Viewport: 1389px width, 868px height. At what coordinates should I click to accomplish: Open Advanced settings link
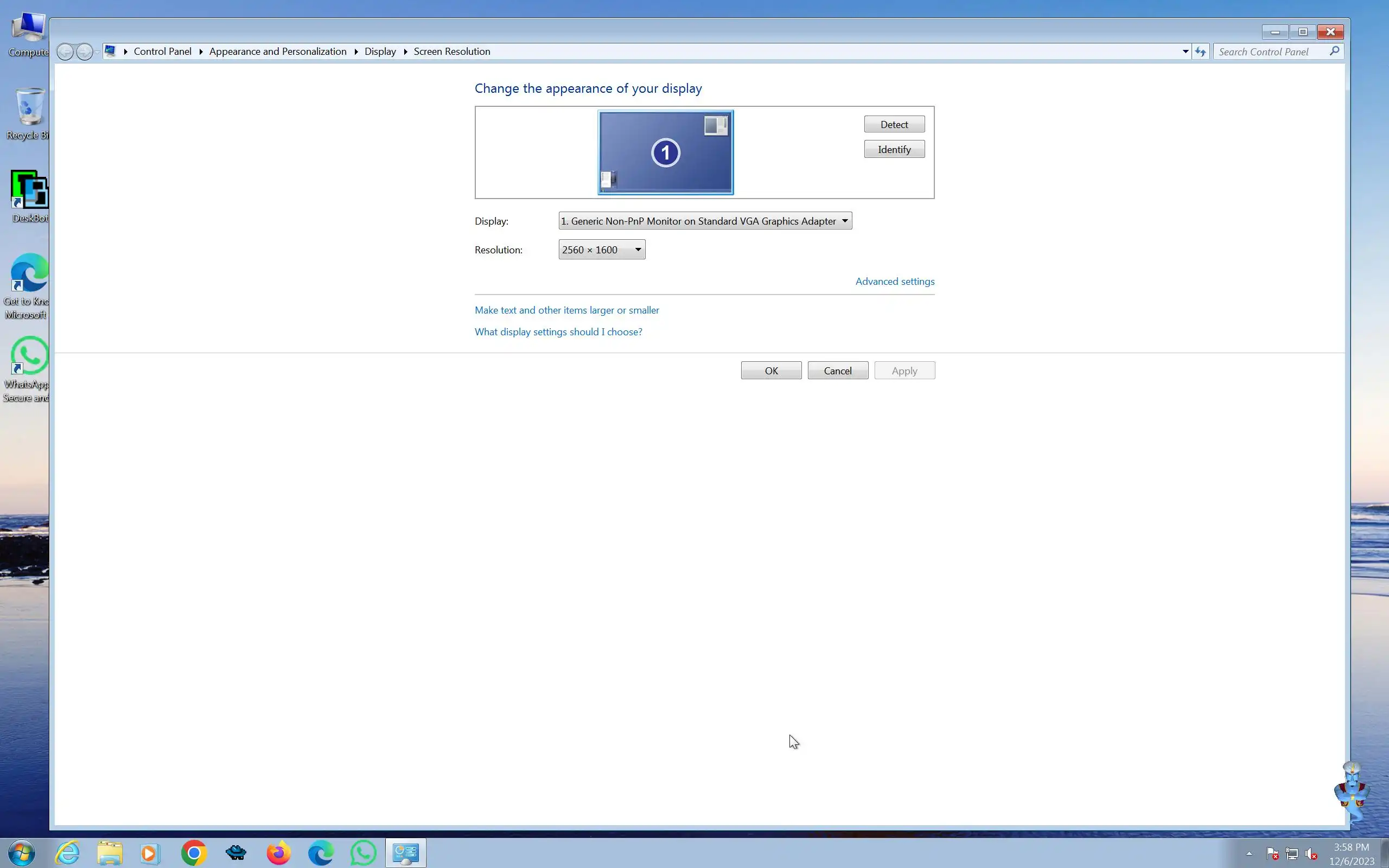coord(894,282)
